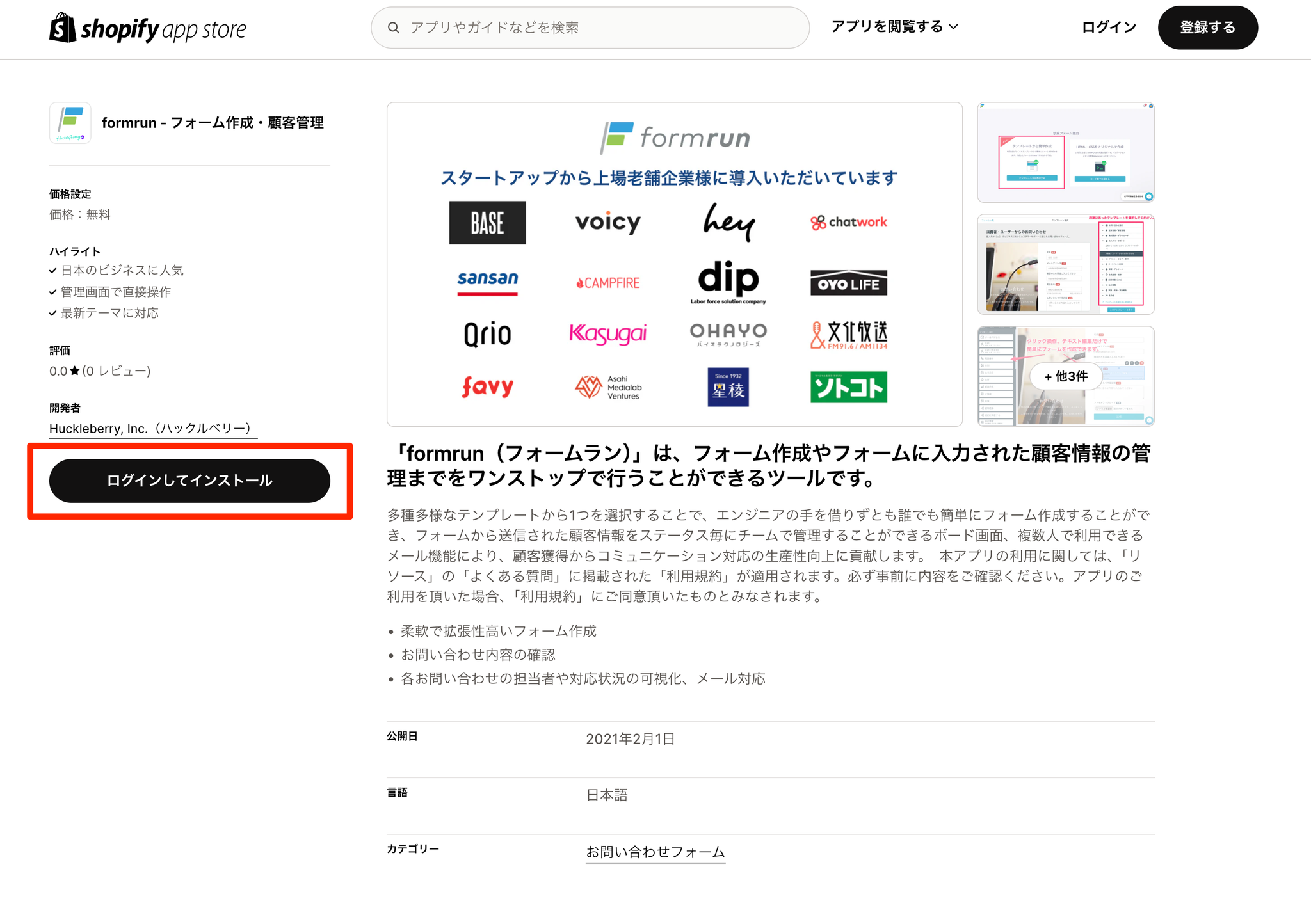1311x924 pixels.
Task: Open the Huckleberry, Inc. developer link
Action: click(152, 428)
